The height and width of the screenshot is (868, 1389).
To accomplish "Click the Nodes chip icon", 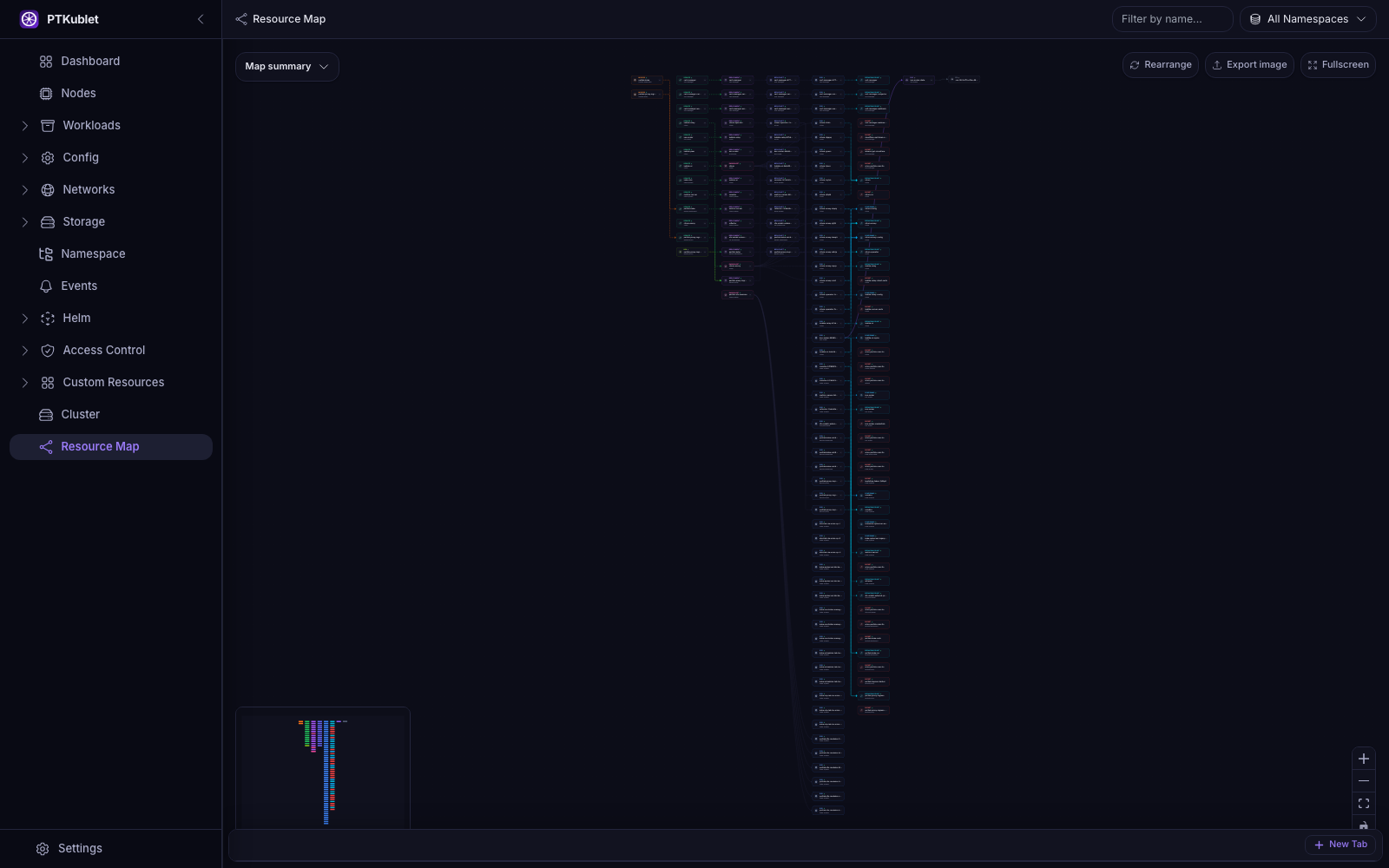I will (46, 94).
